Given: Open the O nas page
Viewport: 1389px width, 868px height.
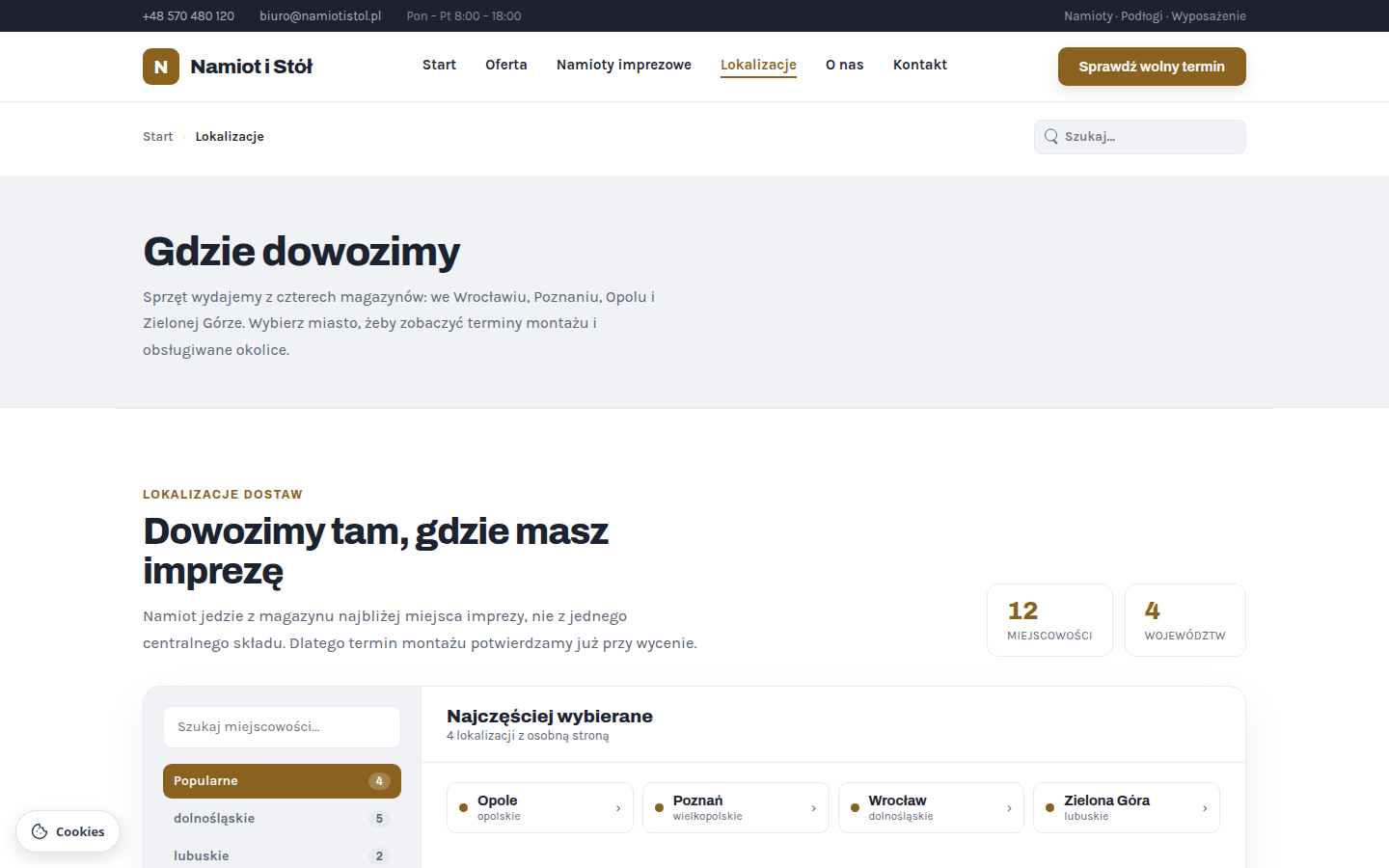Looking at the screenshot, I should (x=845, y=65).
